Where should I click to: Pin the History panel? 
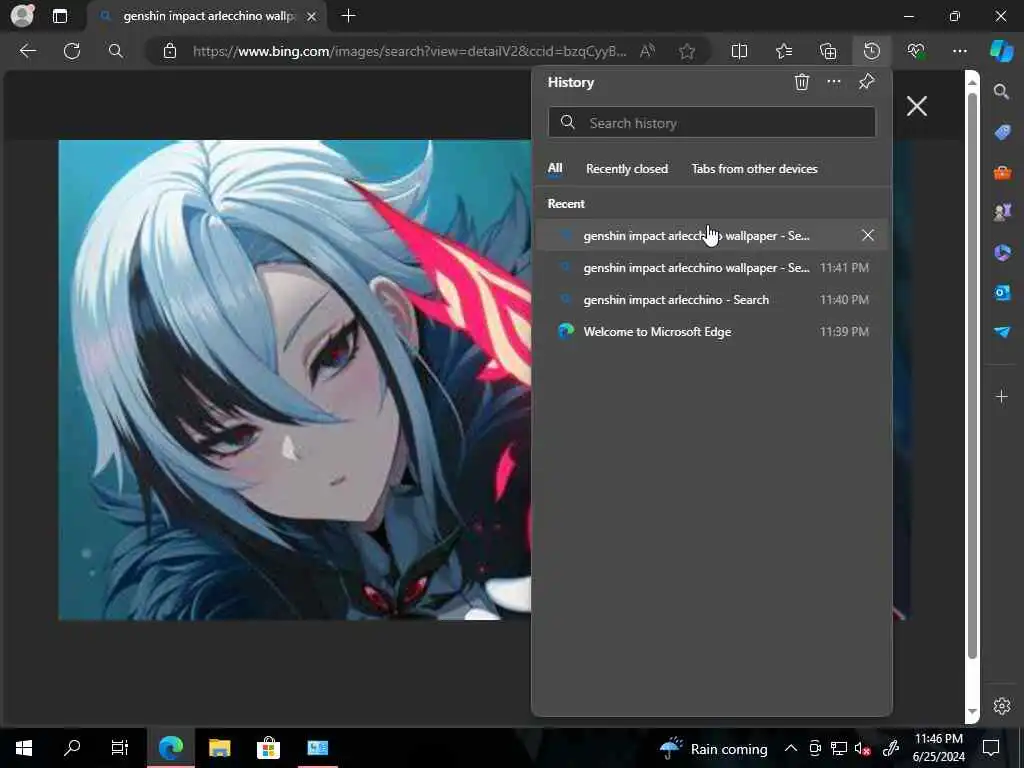(x=866, y=82)
